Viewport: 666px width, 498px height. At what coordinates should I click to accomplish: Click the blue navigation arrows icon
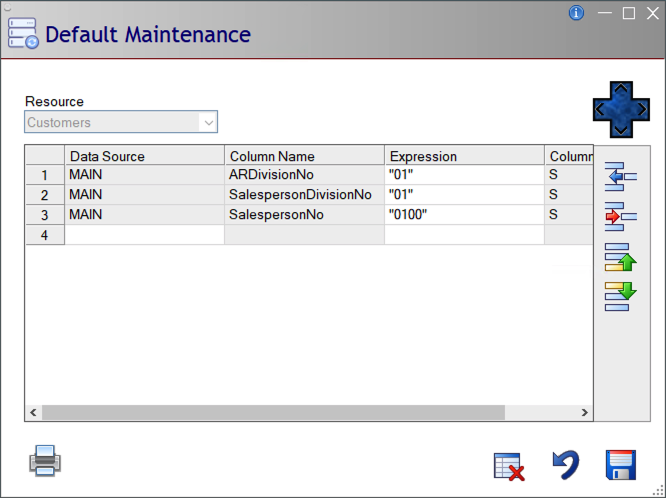tap(621, 109)
